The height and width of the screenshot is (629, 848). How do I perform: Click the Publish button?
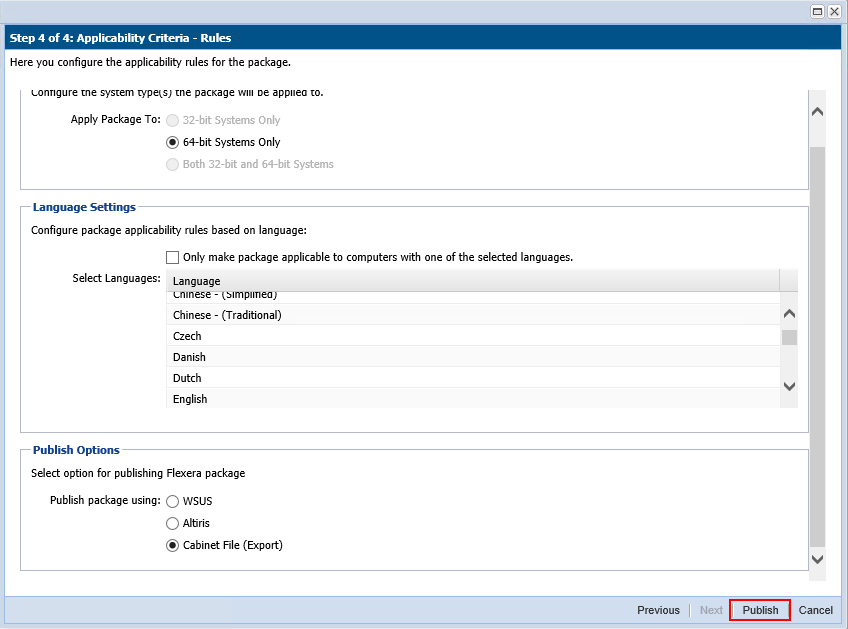coord(760,610)
